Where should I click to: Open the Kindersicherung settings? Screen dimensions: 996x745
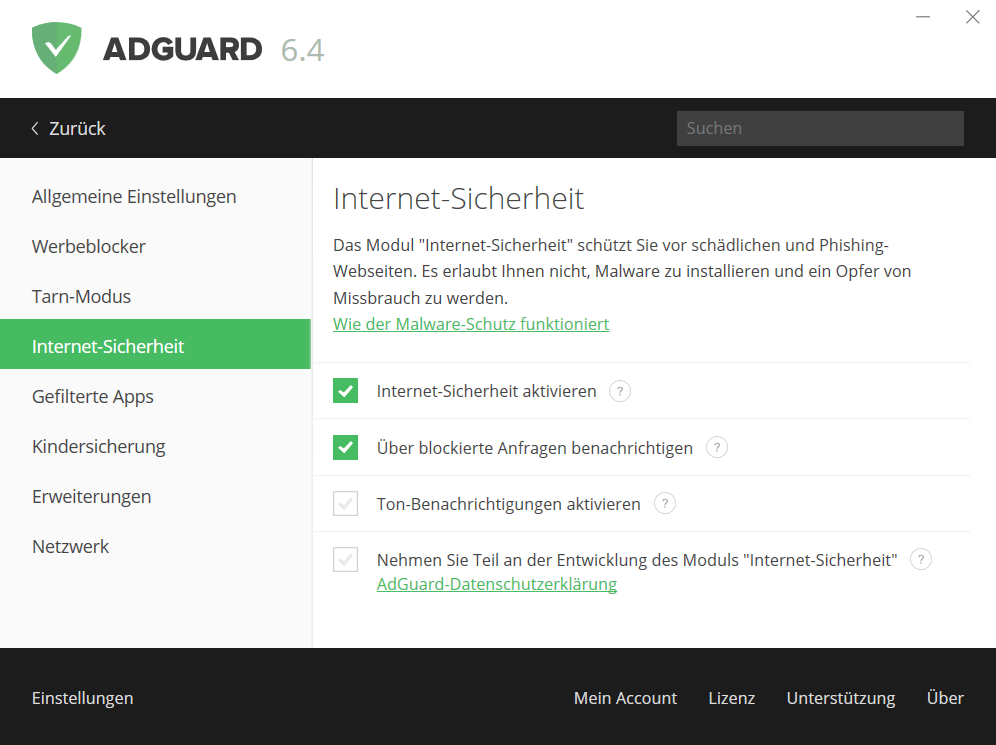(x=98, y=446)
